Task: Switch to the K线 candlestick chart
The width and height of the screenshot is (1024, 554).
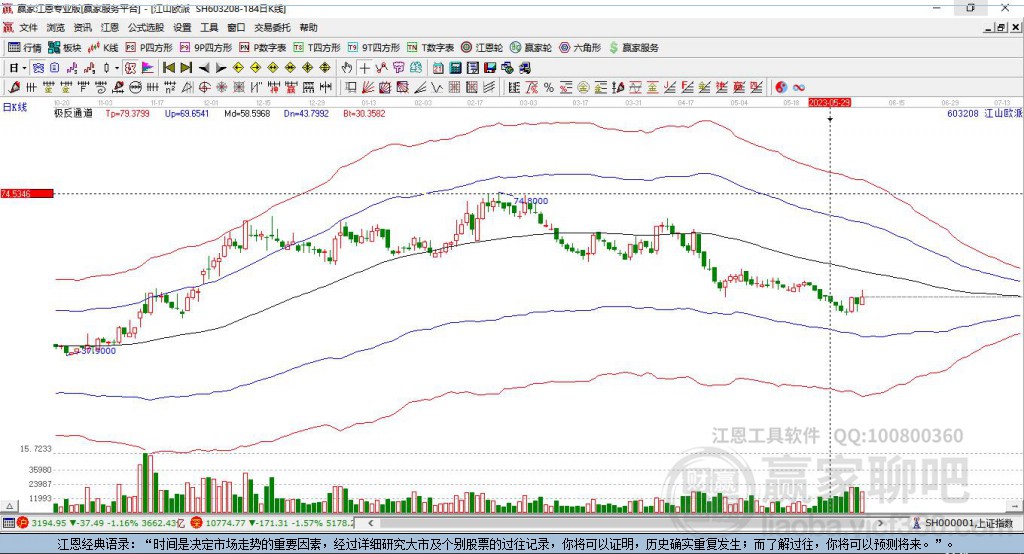Action: click(x=103, y=48)
